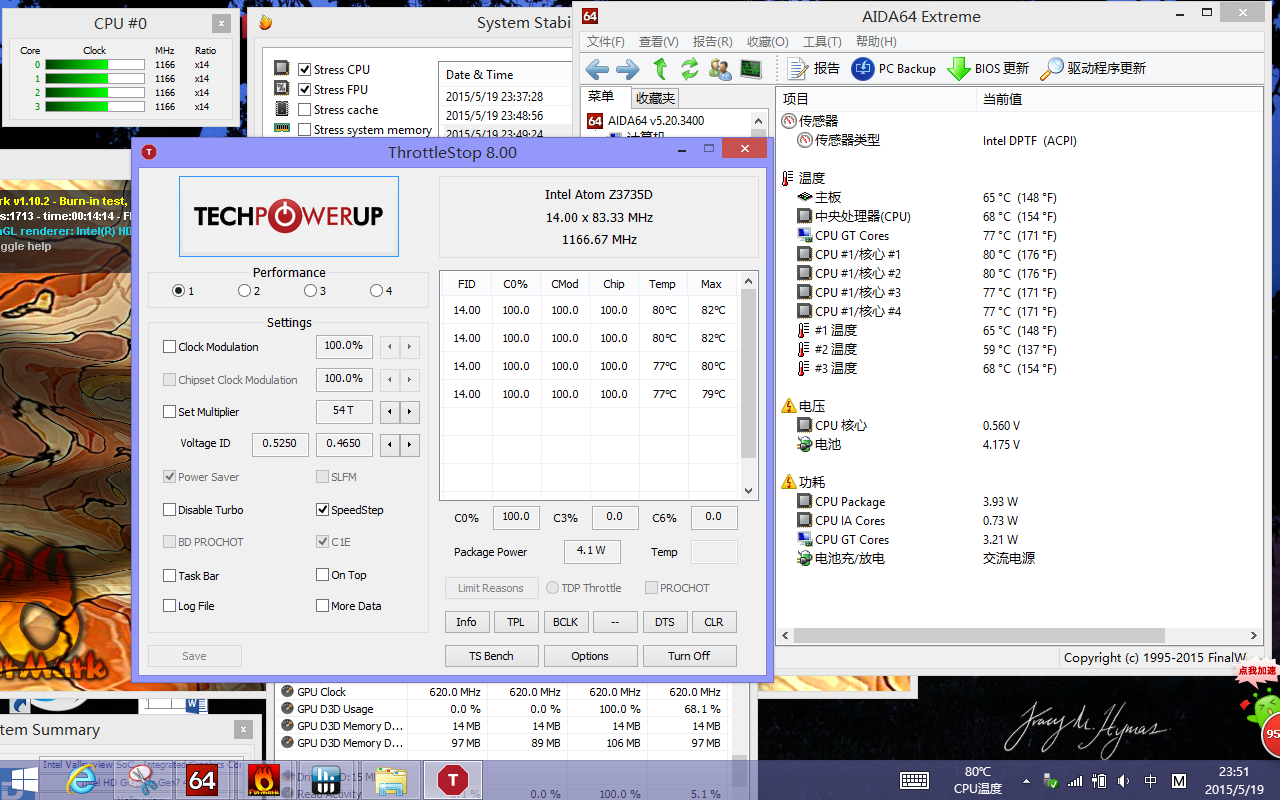1280x800 pixels.
Task: Toggle the On Top checkbox
Action: (x=322, y=575)
